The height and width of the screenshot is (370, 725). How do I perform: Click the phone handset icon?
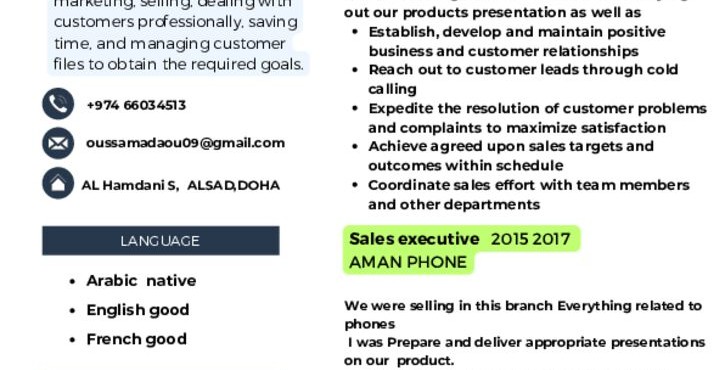pyautogui.click(x=58, y=104)
